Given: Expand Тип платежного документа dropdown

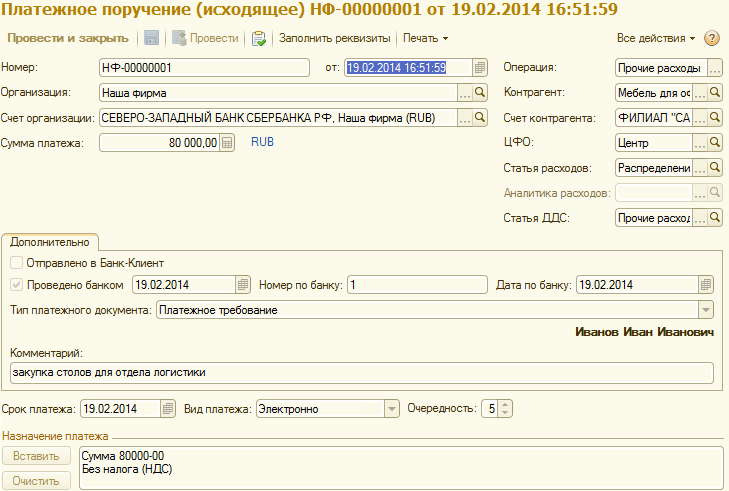Looking at the screenshot, I should pyautogui.click(x=706, y=310).
